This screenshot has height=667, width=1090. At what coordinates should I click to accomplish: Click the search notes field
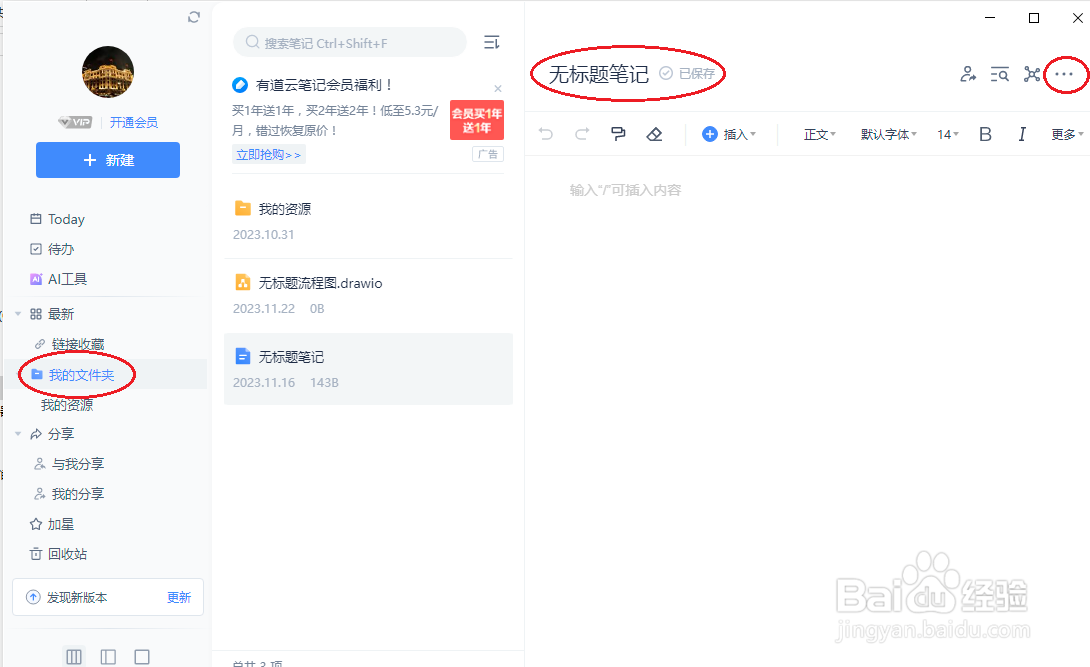coord(350,42)
